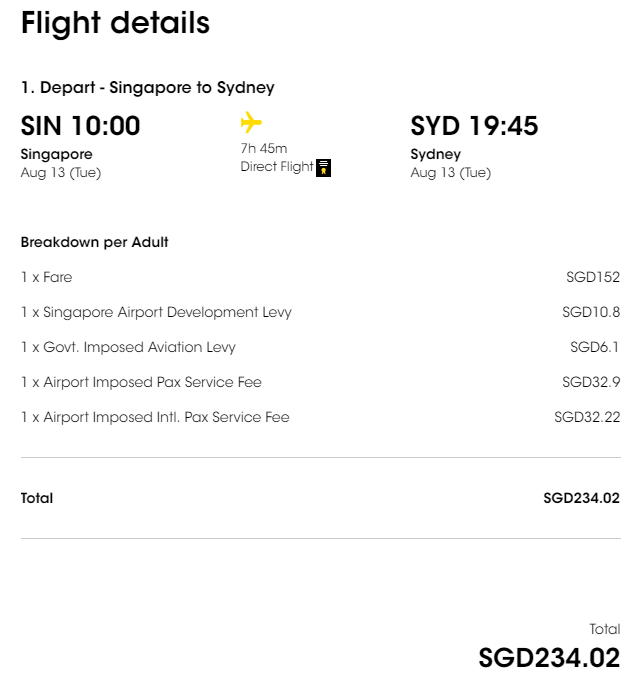Click SYD 19:45 arrival time
This screenshot has width=639, height=681.
point(474,126)
